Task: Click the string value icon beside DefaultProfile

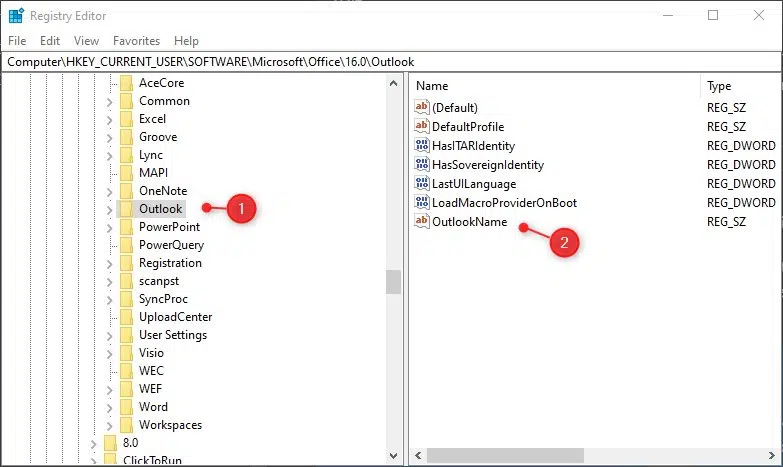Action: tap(421, 126)
